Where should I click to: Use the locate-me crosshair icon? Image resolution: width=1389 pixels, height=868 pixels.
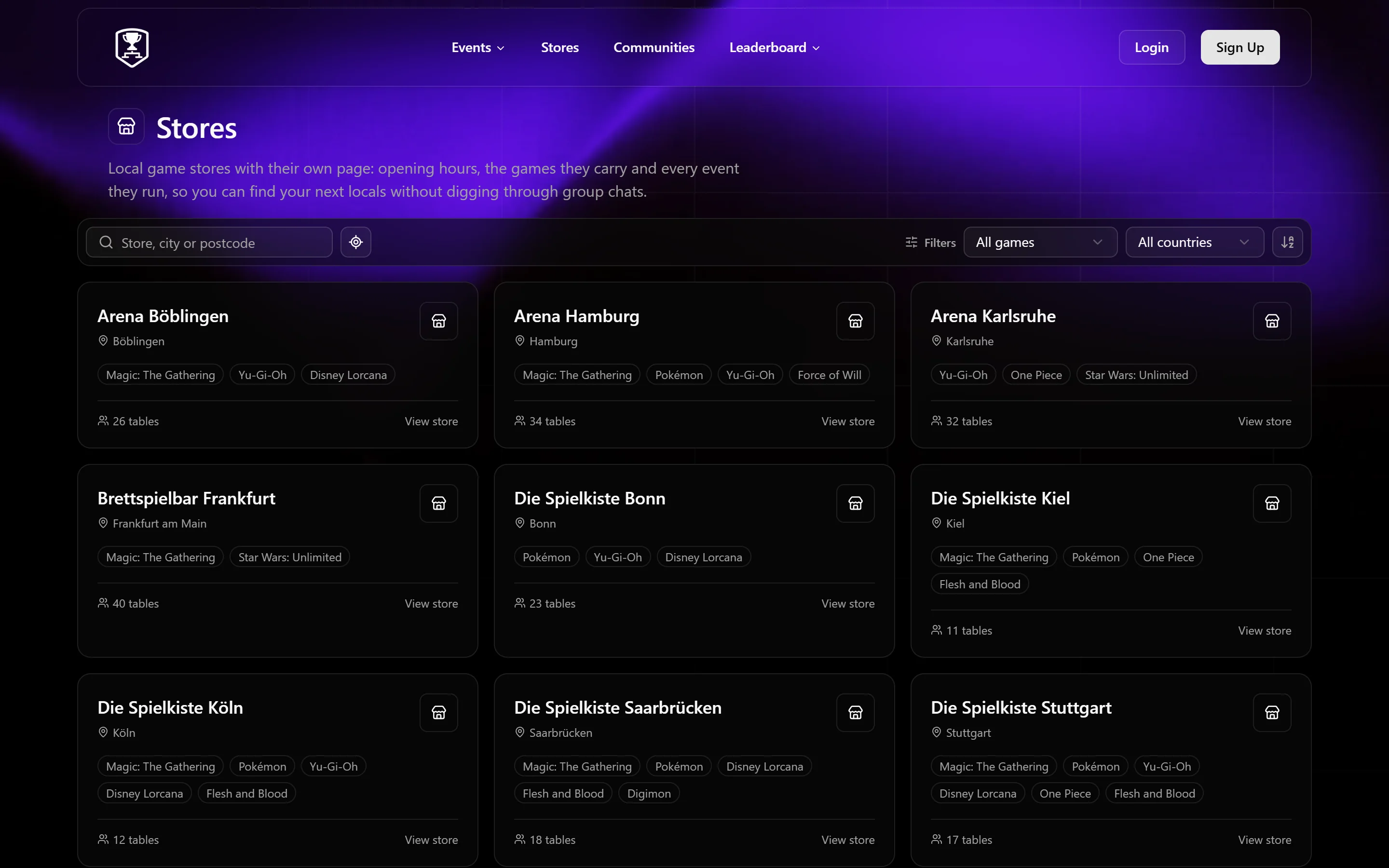coord(356,242)
